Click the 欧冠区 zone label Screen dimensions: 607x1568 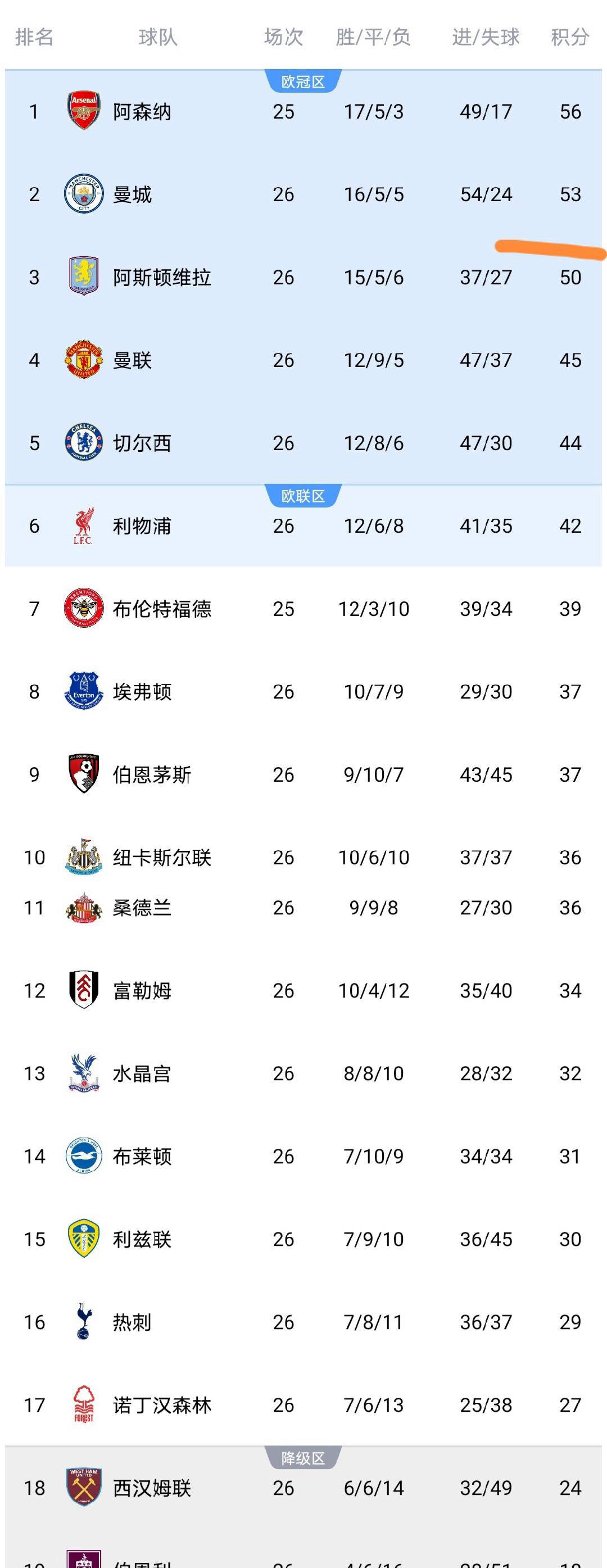(x=303, y=81)
